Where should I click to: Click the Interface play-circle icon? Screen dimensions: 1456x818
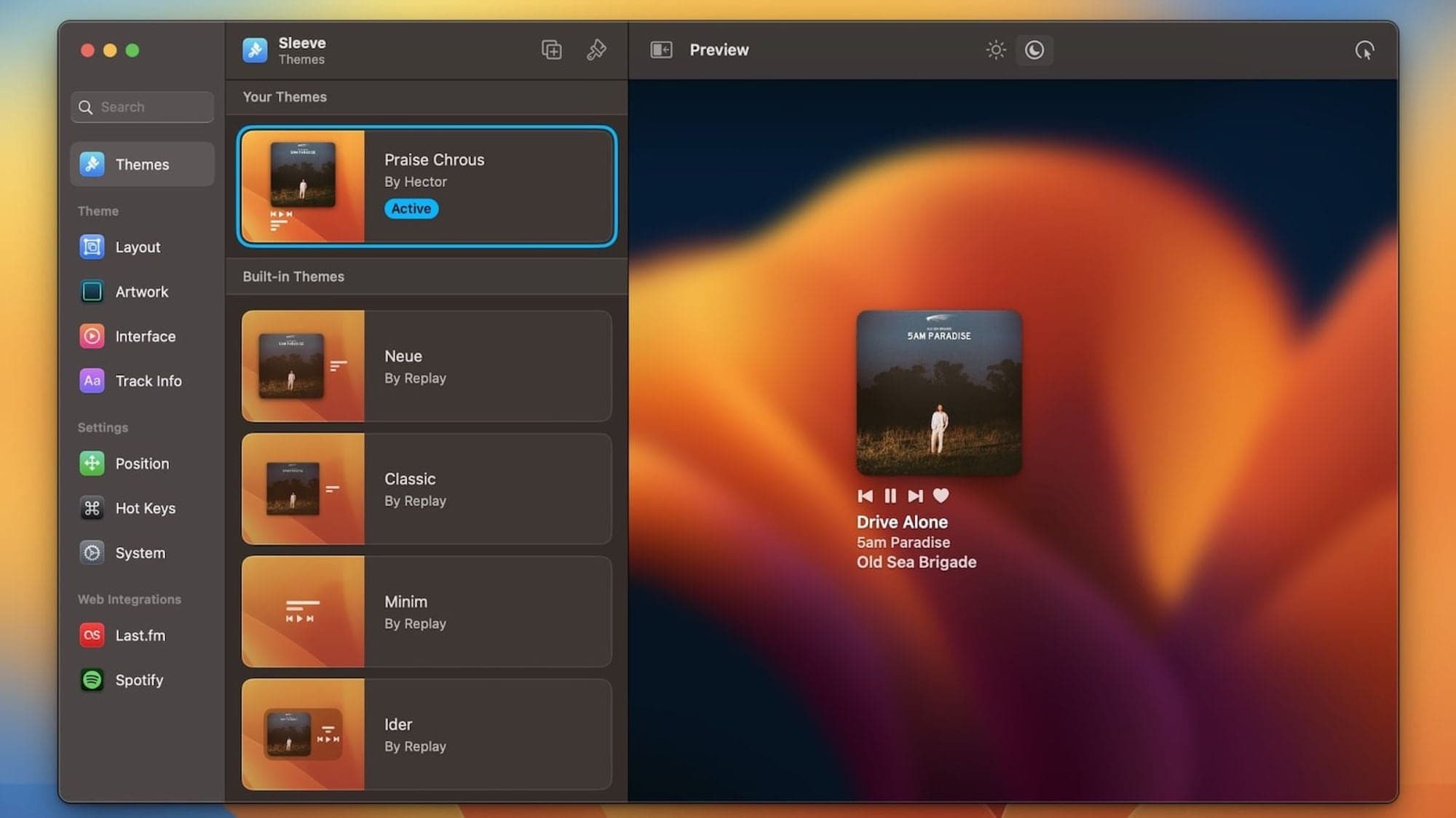92,336
